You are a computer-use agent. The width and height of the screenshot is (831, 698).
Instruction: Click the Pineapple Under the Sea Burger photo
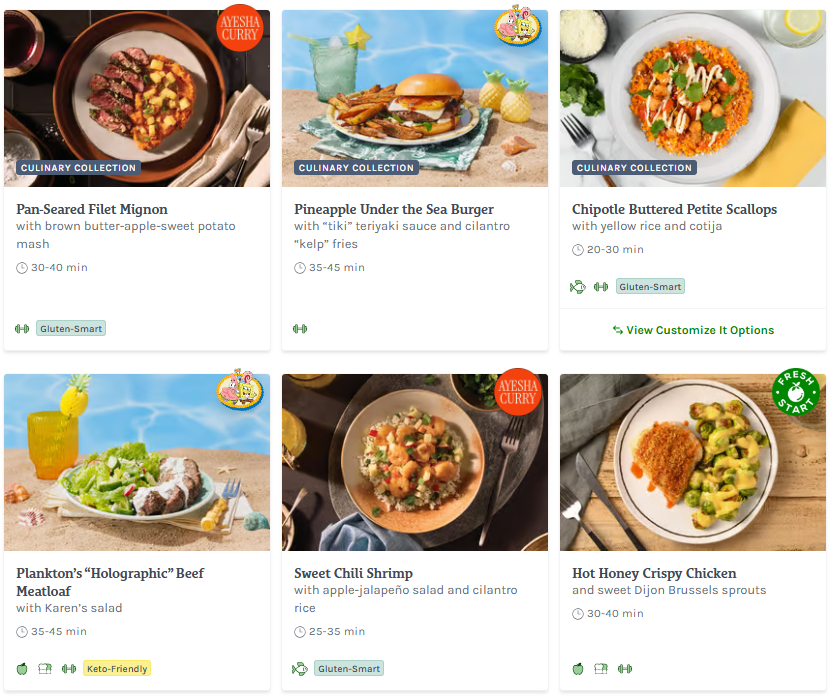[415, 90]
